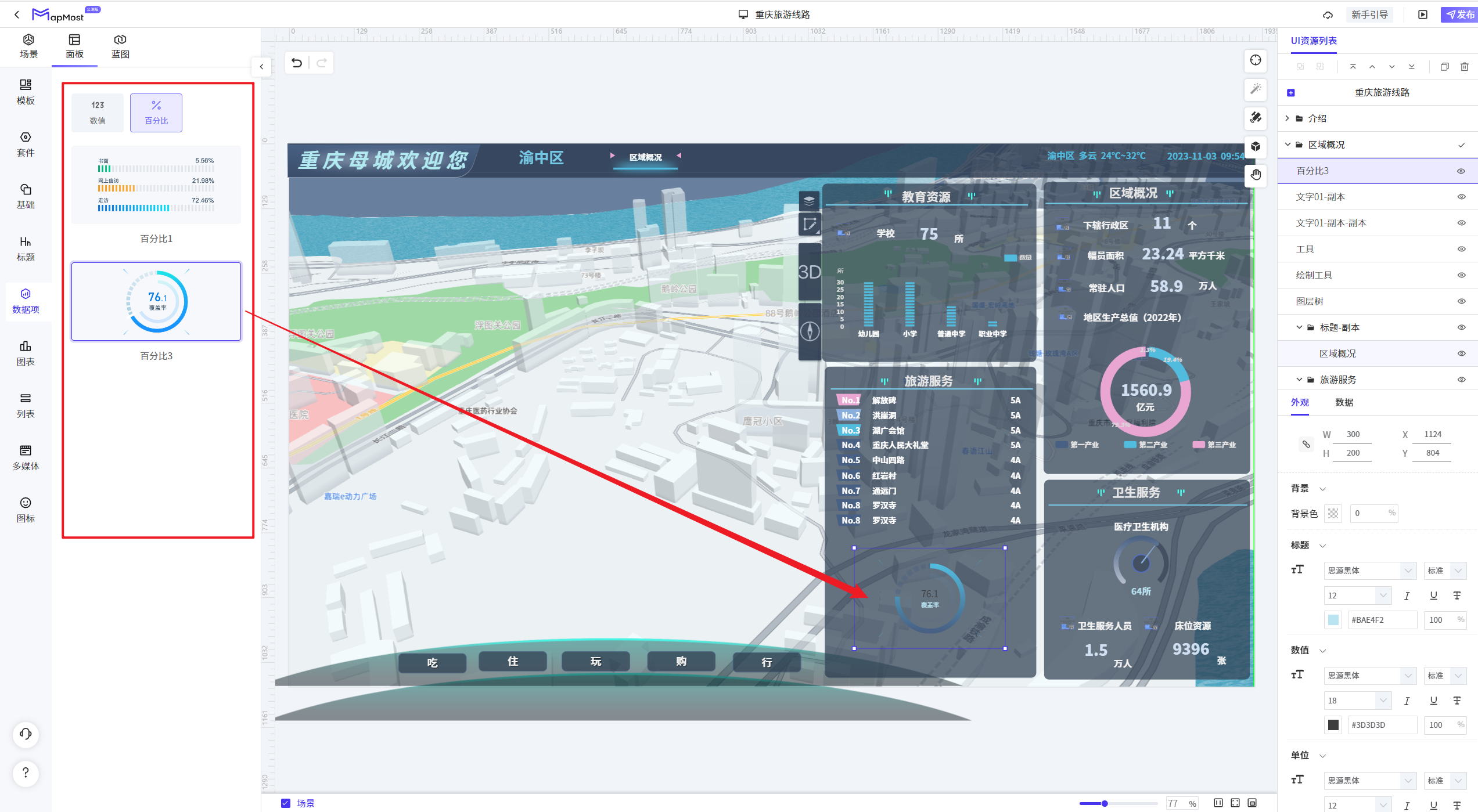
Task: Collapse the 区域概况 folder
Action: click(x=1288, y=145)
